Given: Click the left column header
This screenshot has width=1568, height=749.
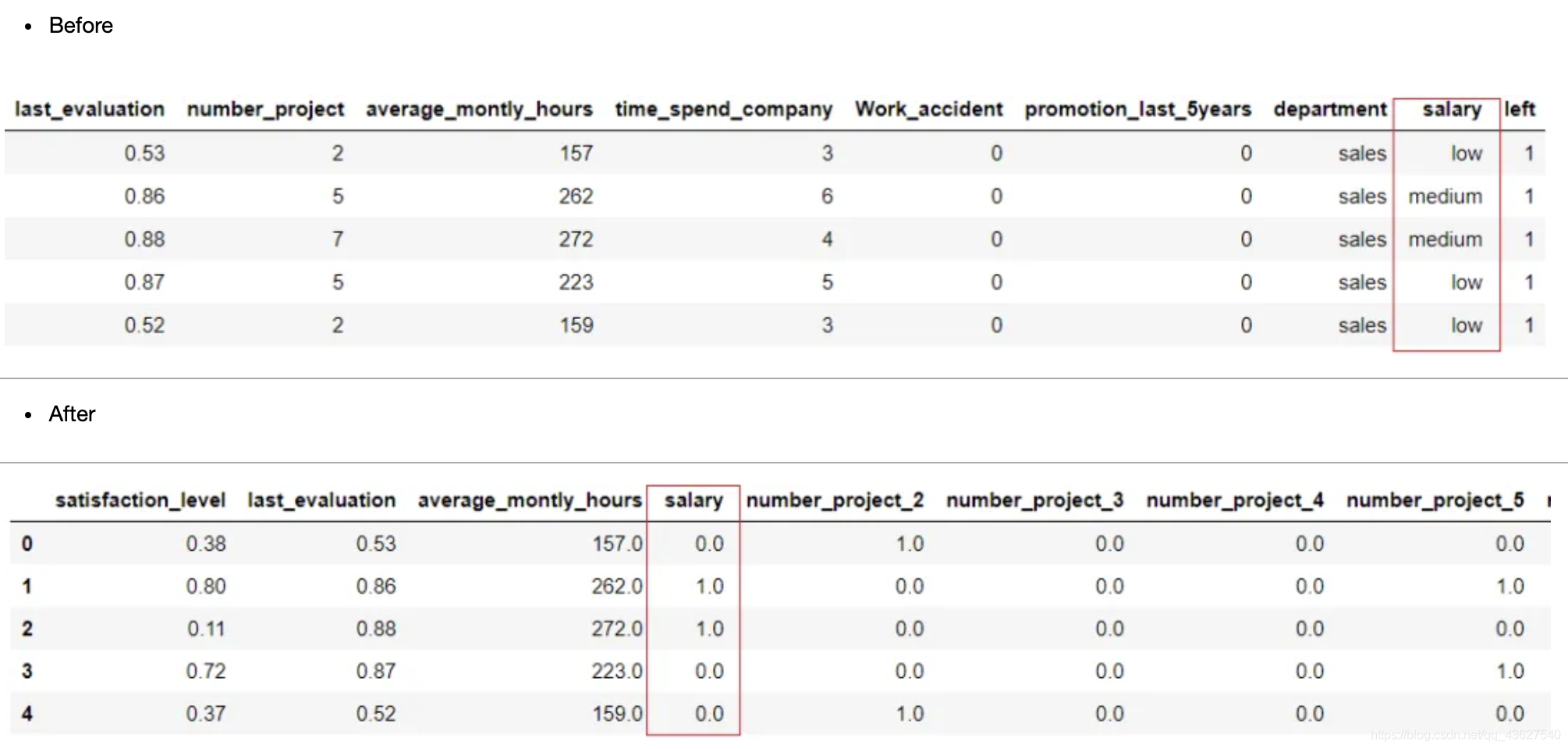Looking at the screenshot, I should click(1520, 109).
